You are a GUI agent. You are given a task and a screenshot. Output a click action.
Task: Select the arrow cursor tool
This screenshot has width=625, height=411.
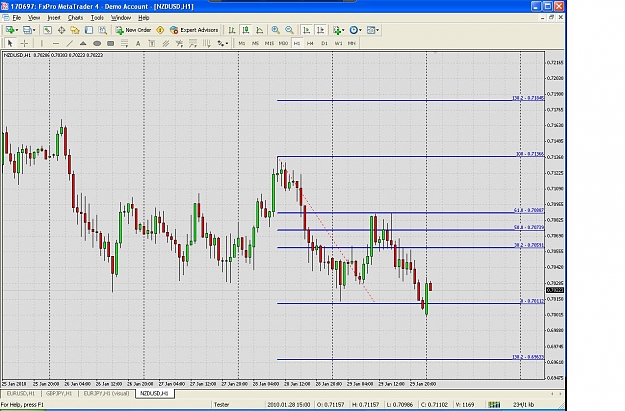click(10, 43)
